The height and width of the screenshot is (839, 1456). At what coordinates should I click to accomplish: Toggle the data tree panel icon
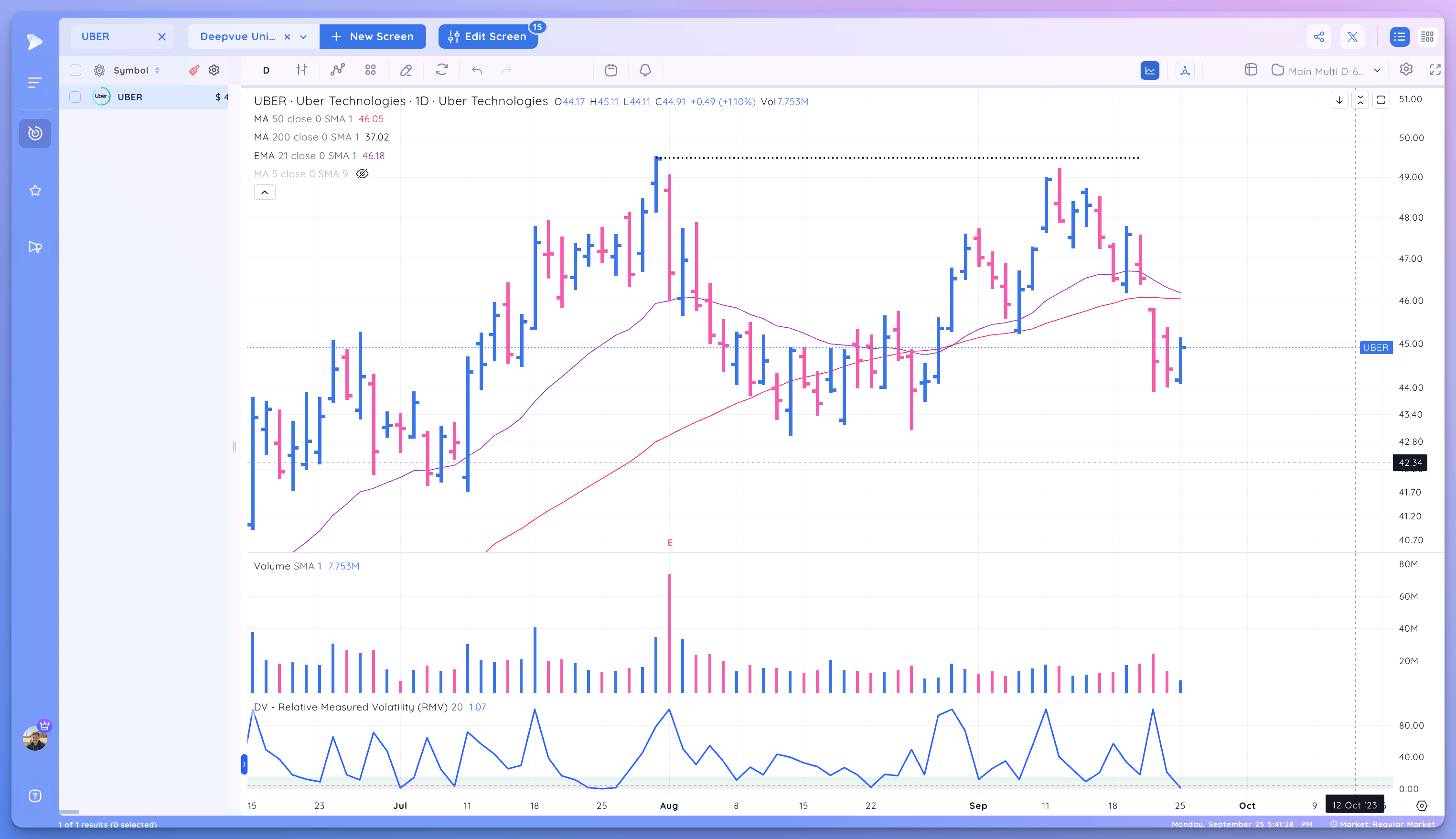pos(1185,70)
